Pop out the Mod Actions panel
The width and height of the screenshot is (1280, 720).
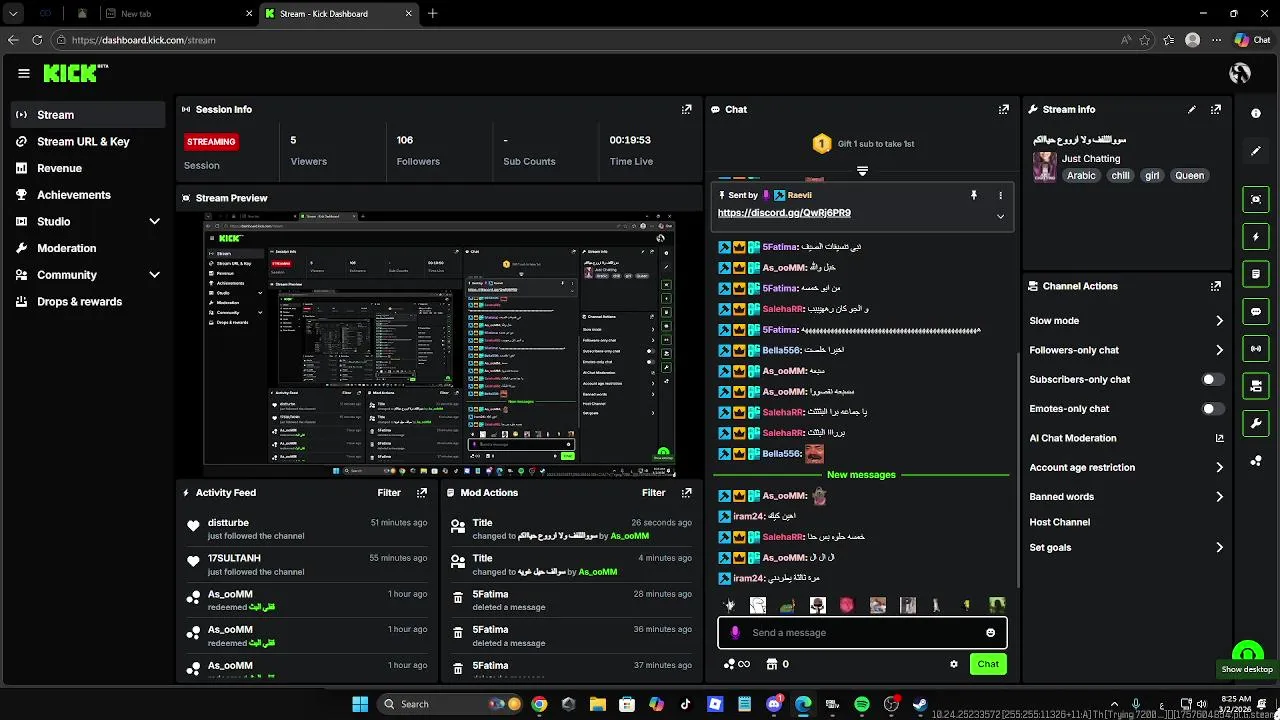(x=686, y=493)
